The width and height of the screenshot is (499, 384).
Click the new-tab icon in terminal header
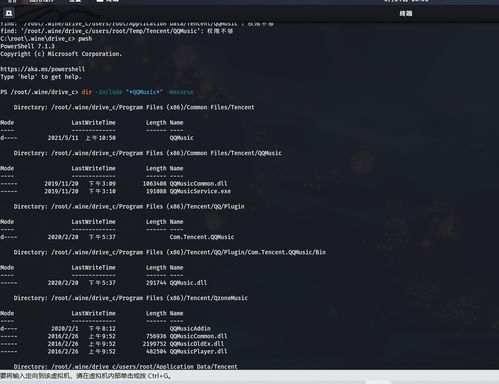[x=9, y=13]
